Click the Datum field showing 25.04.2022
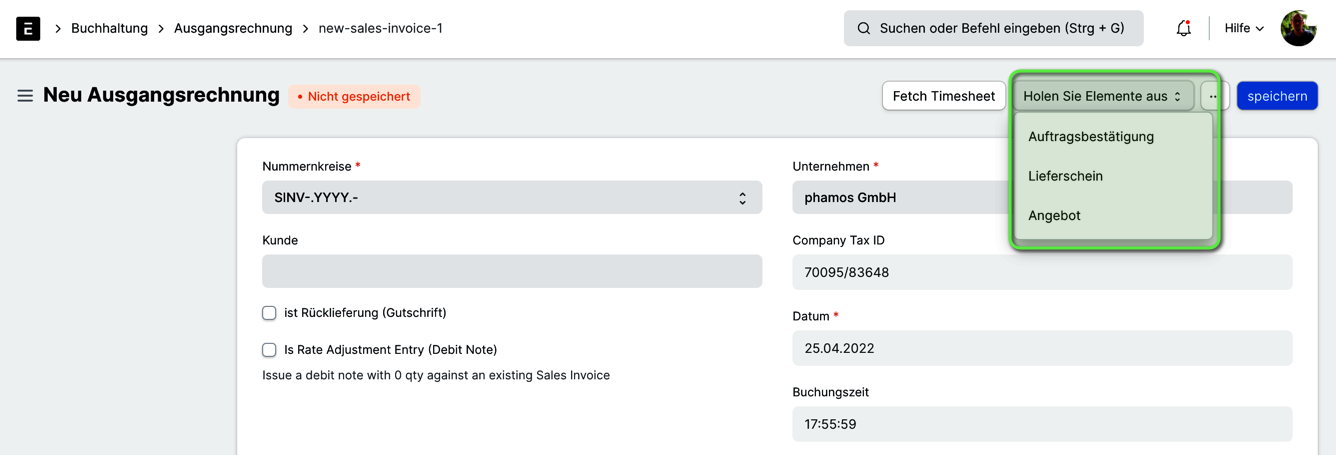This screenshot has height=455, width=1336. tap(1042, 348)
